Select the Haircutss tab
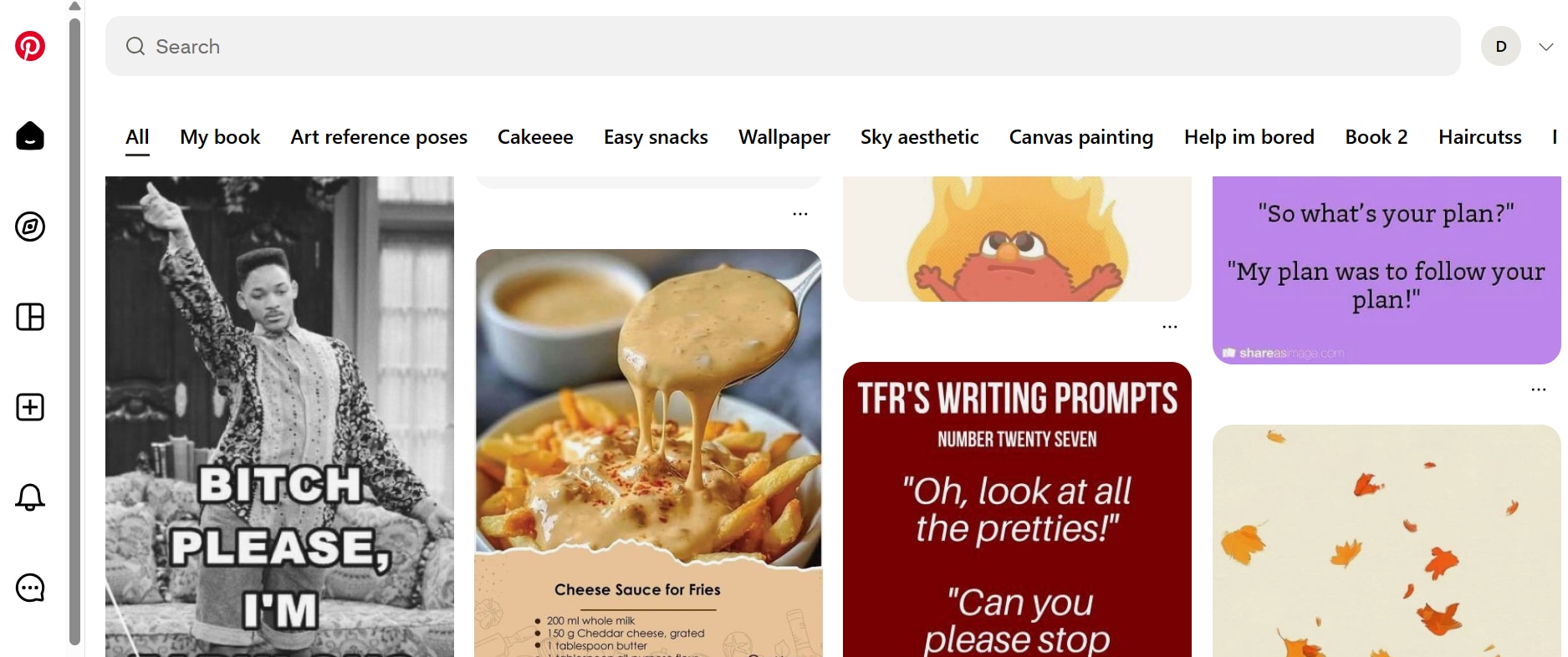Image resolution: width=1568 pixels, height=657 pixels. (1480, 137)
